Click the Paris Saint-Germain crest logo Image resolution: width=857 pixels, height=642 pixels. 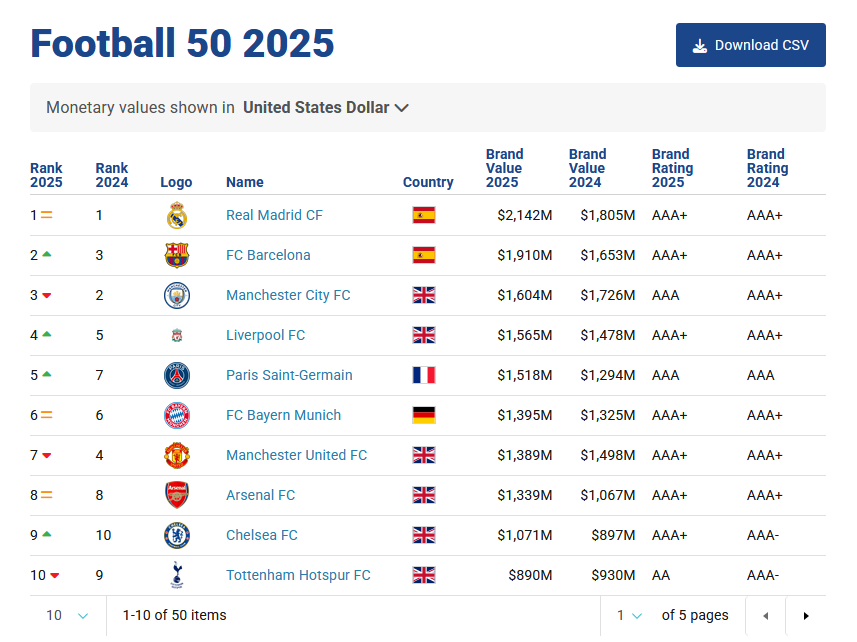(x=177, y=375)
